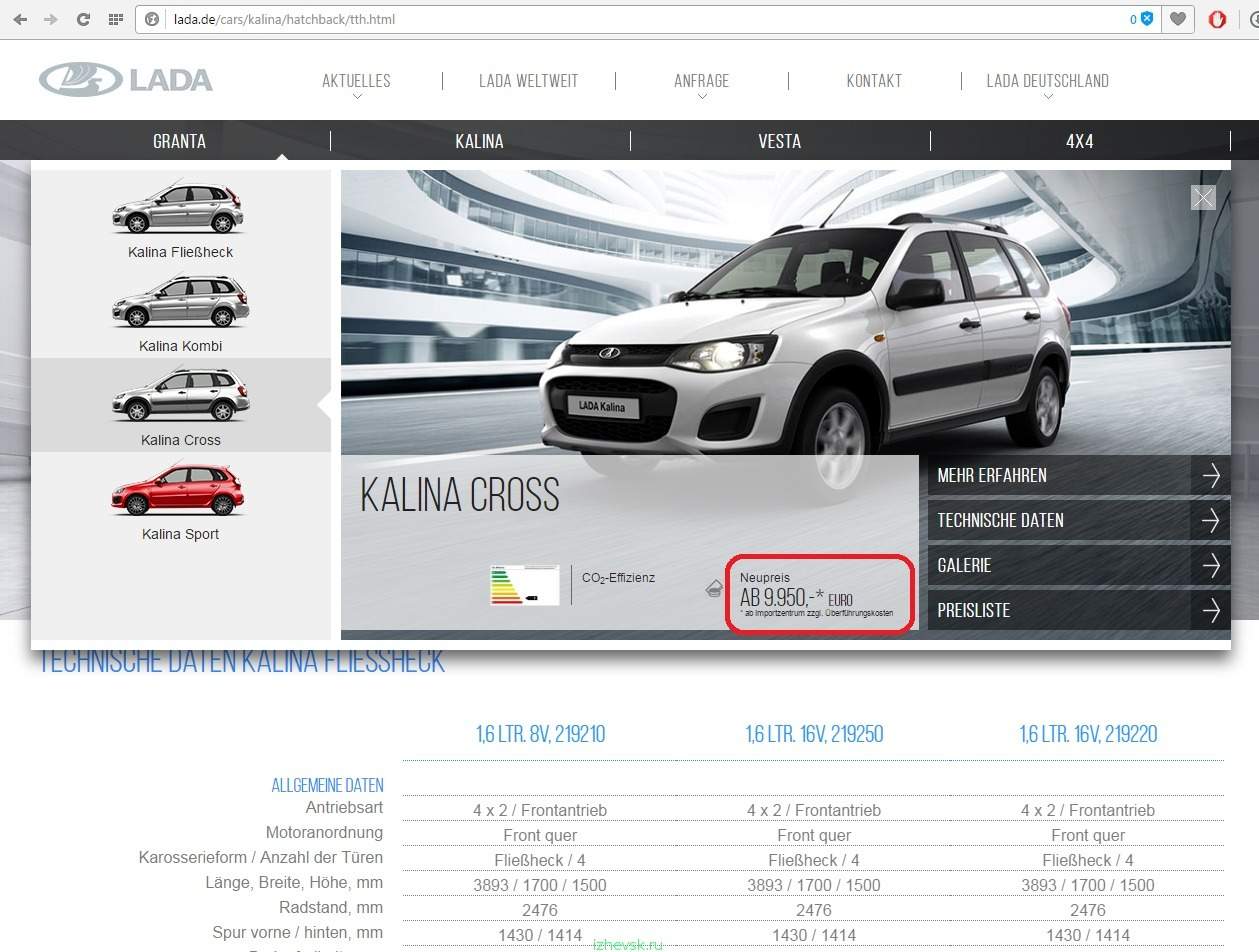Click the Allgemeine Daten section label
The image size is (1259, 952).
[327, 786]
